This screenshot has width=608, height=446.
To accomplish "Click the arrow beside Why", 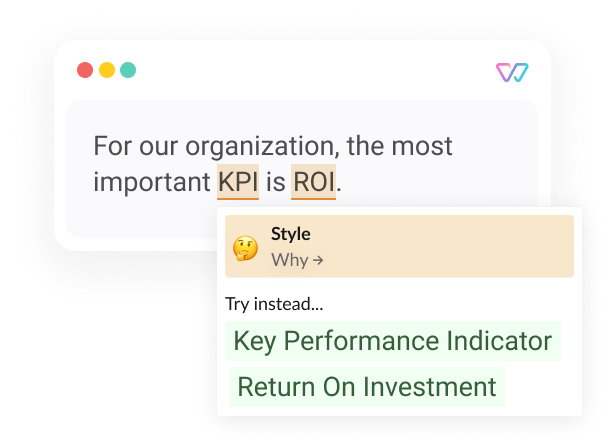I will tap(318, 260).
